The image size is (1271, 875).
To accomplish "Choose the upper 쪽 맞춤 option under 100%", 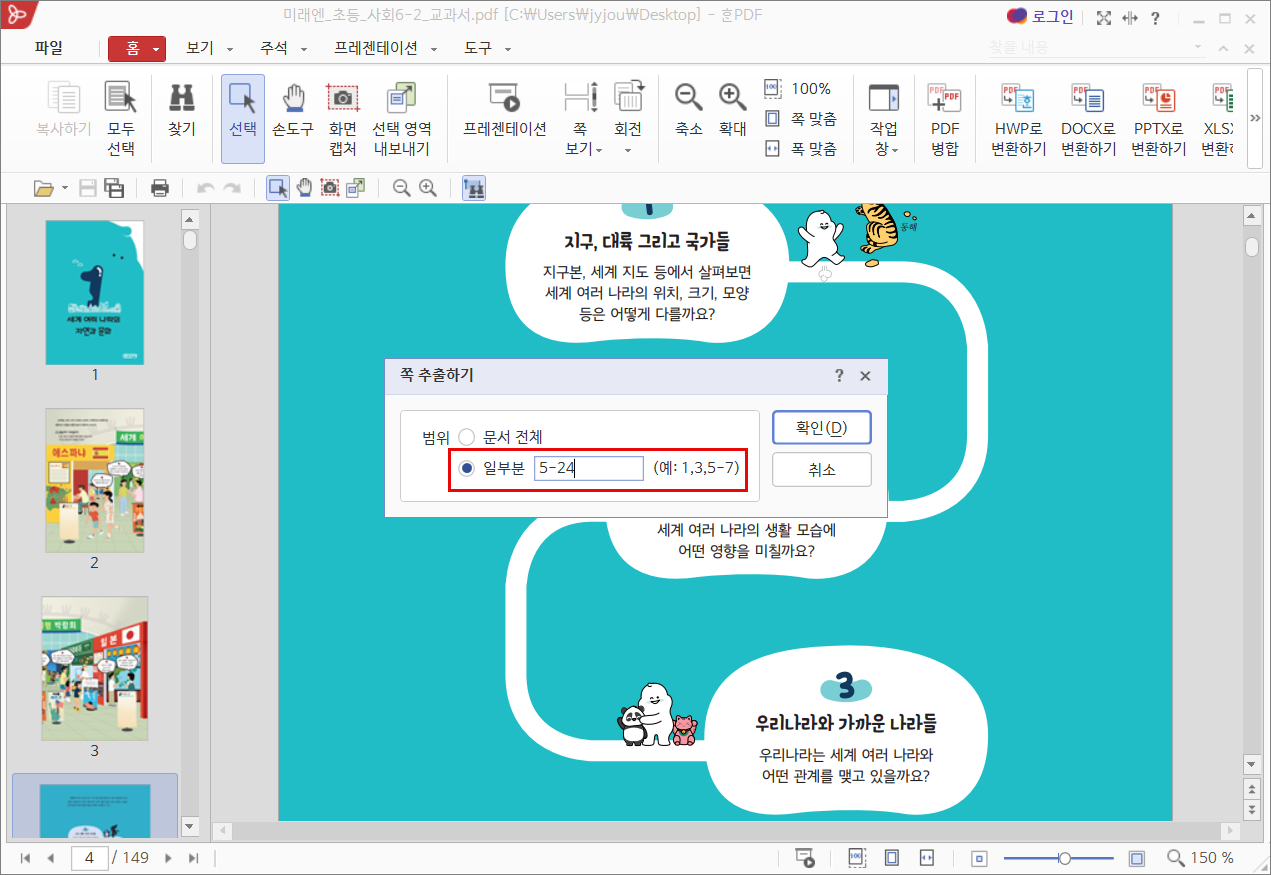I will click(x=800, y=118).
